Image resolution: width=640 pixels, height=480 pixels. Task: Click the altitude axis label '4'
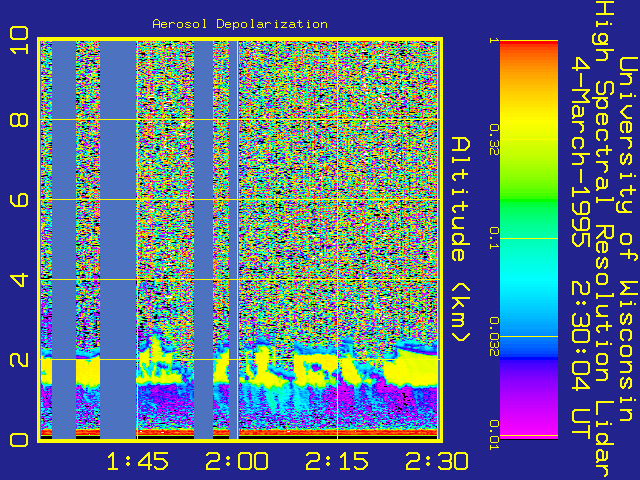click(19, 280)
